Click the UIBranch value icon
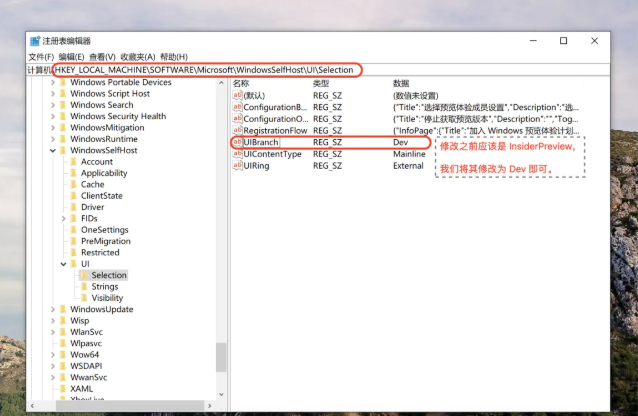 (x=238, y=142)
